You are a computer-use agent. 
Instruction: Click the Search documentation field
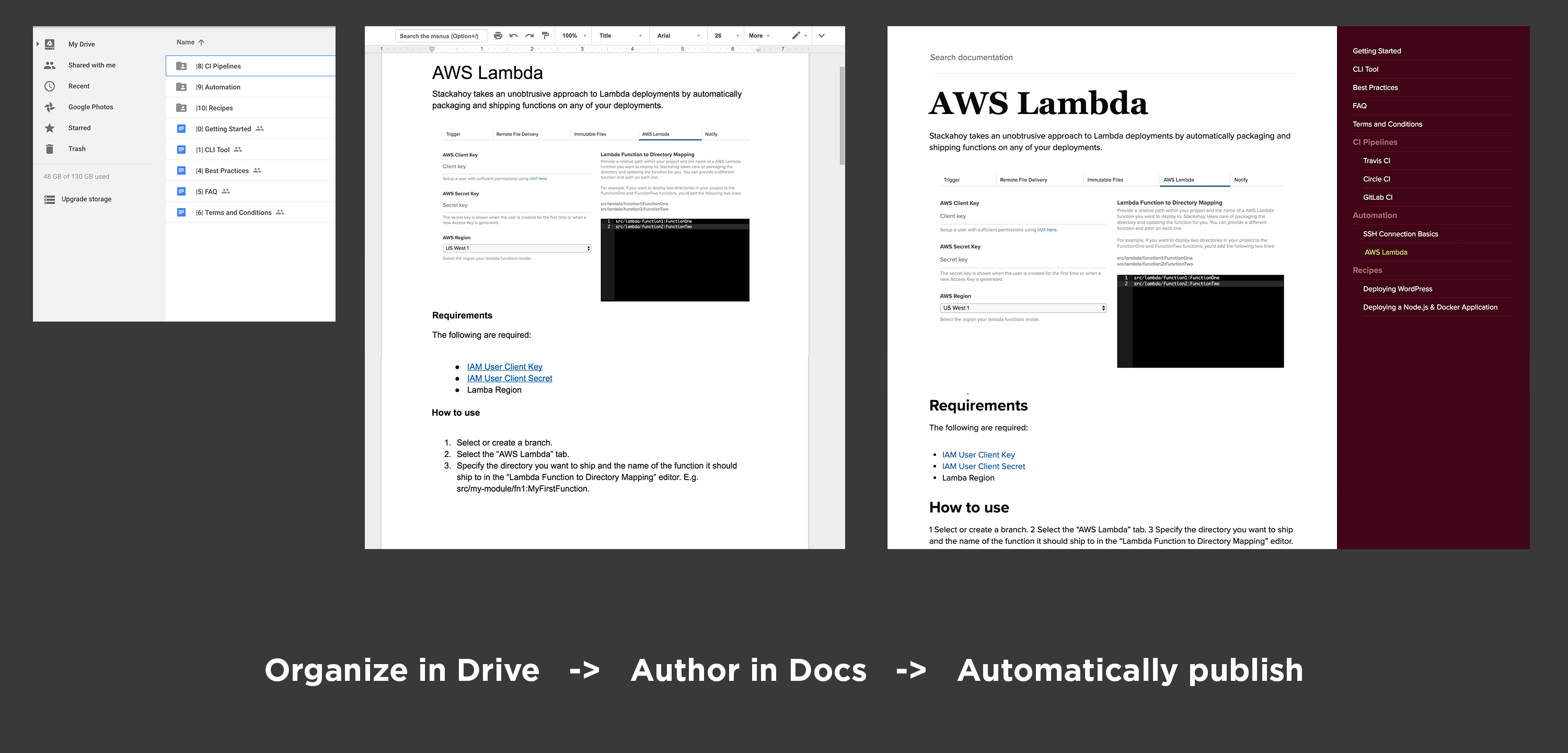[1112, 58]
